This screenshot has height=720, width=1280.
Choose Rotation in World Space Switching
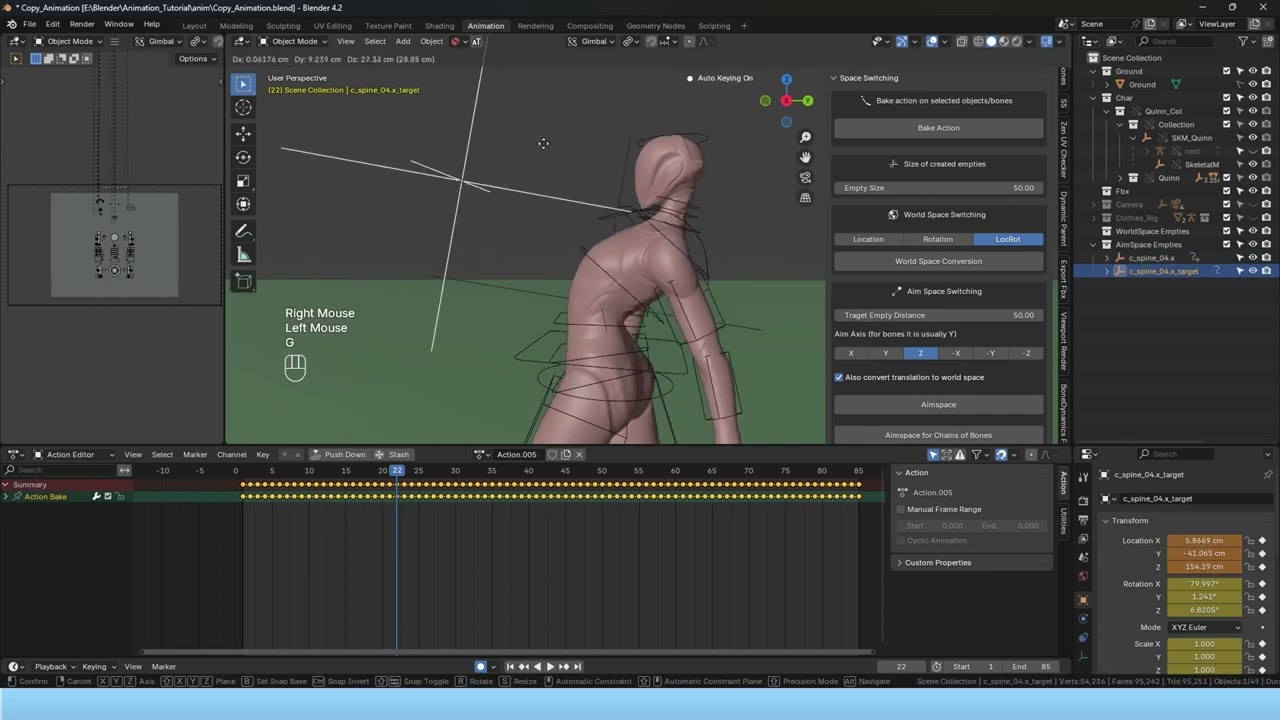[938, 239]
